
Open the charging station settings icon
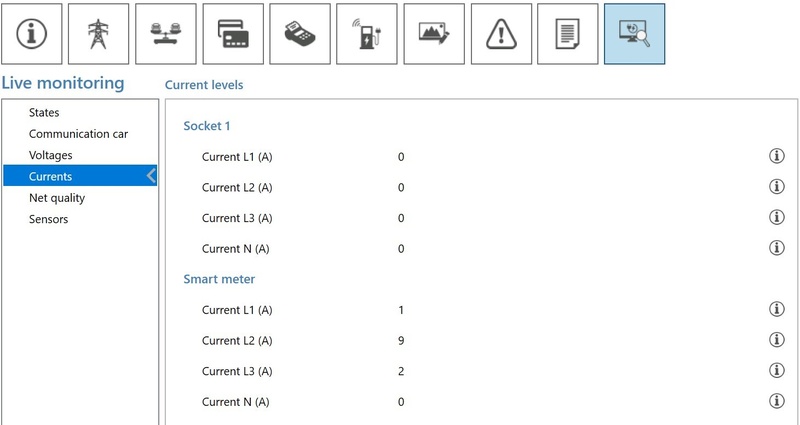pyautogui.click(x=367, y=34)
